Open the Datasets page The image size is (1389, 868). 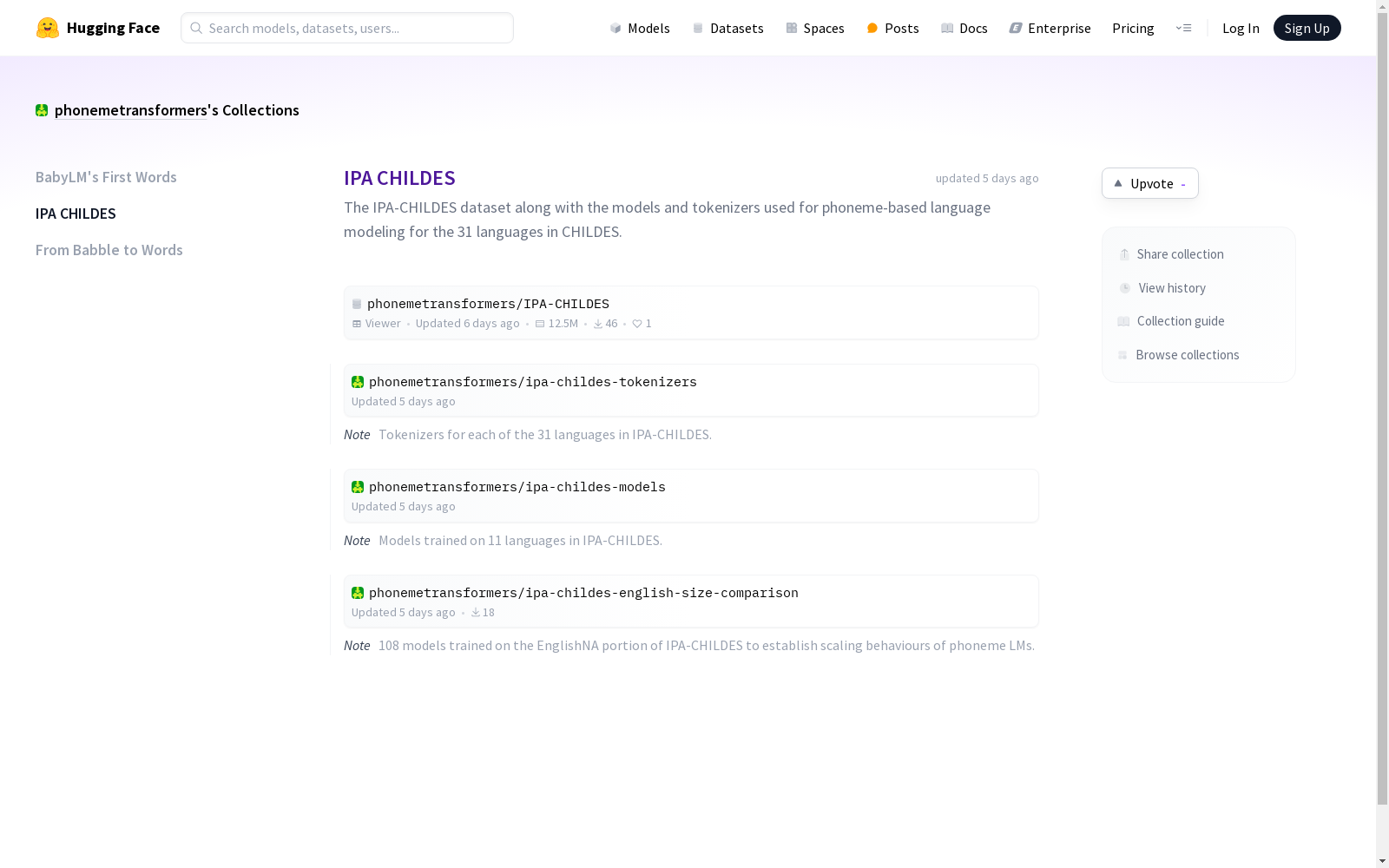pyautogui.click(x=728, y=28)
